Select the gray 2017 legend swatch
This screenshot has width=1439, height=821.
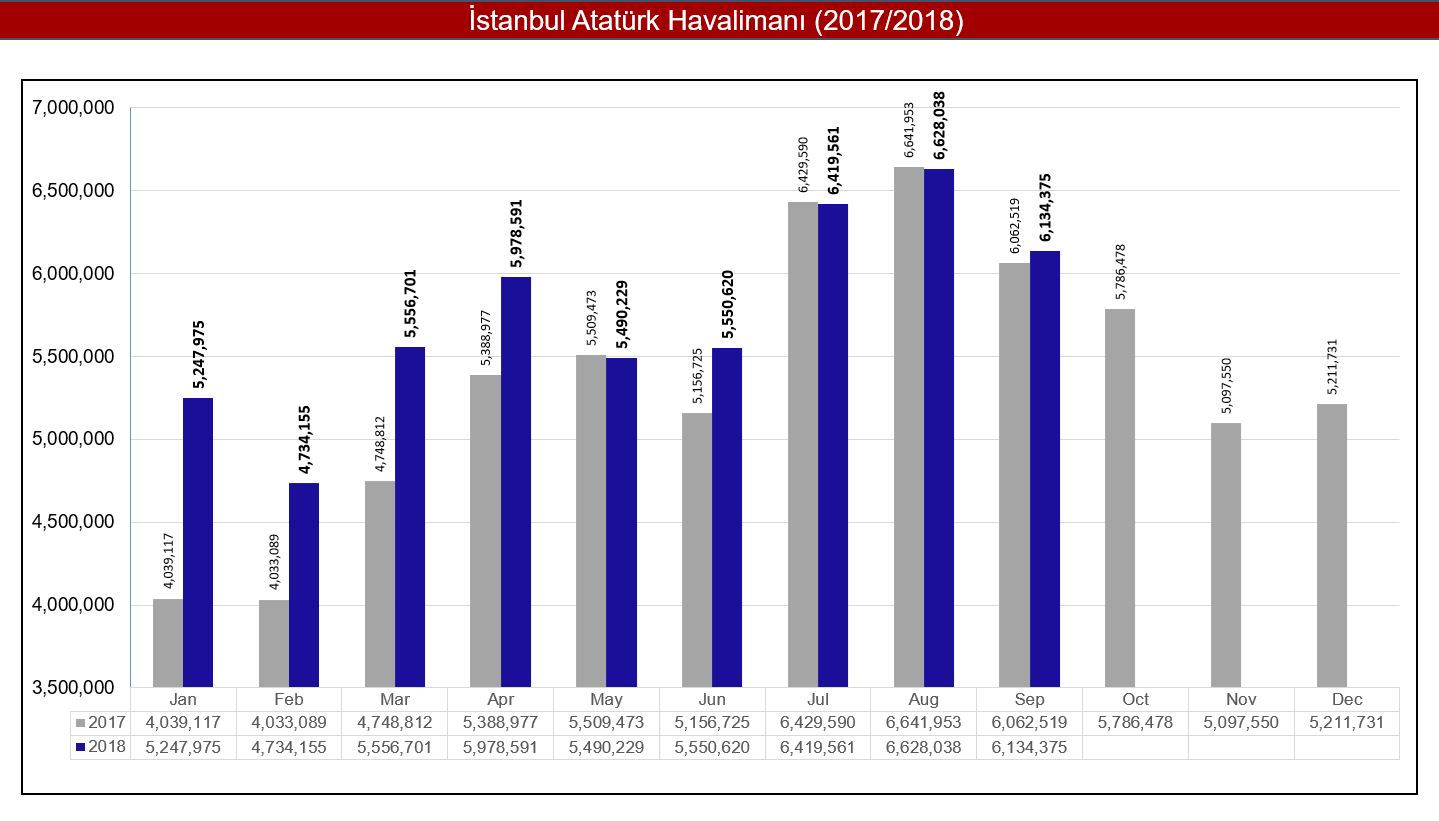[80, 723]
